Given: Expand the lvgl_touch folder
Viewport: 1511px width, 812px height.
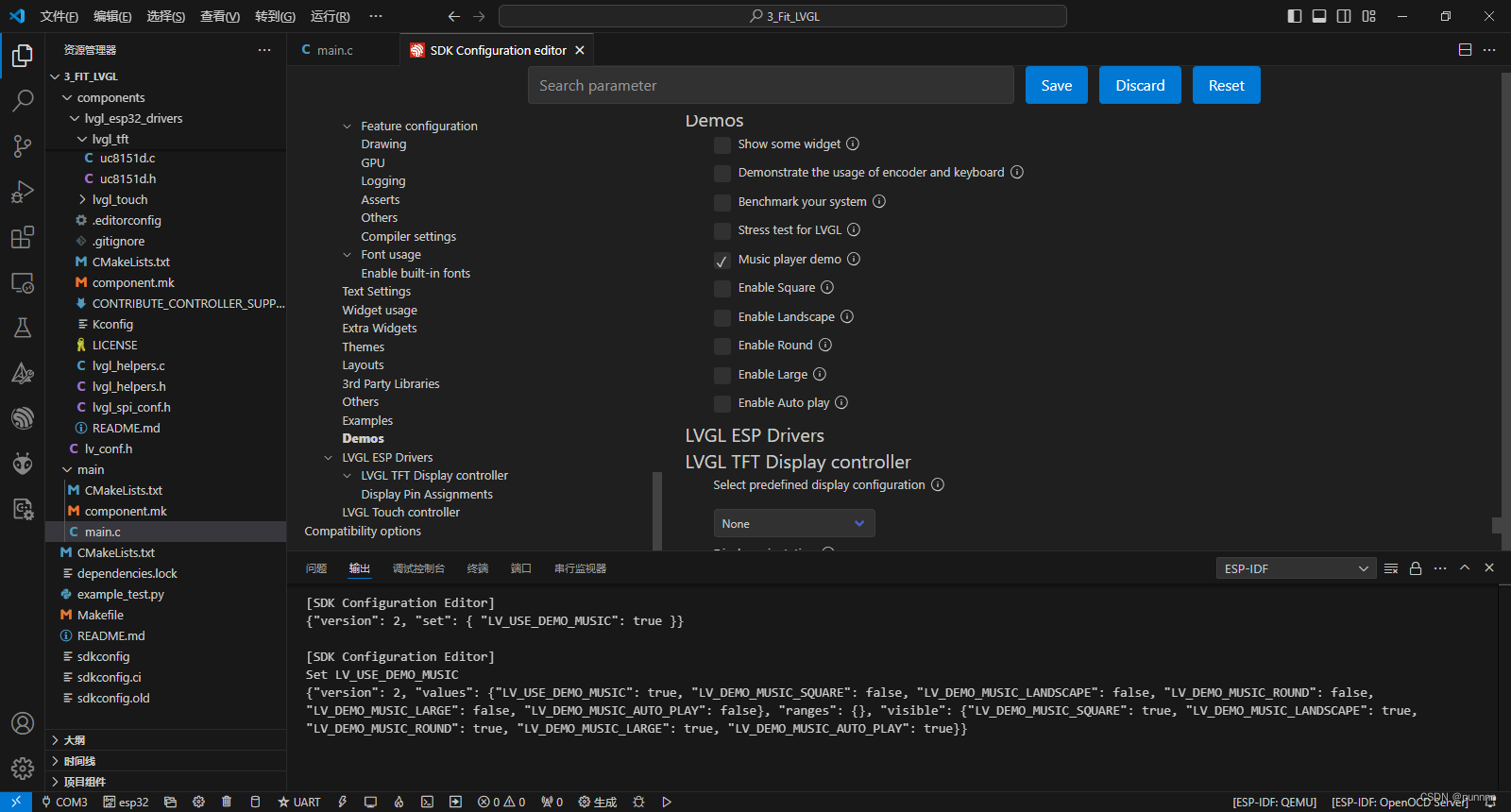Looking at the screenshot, I should 82,199.
